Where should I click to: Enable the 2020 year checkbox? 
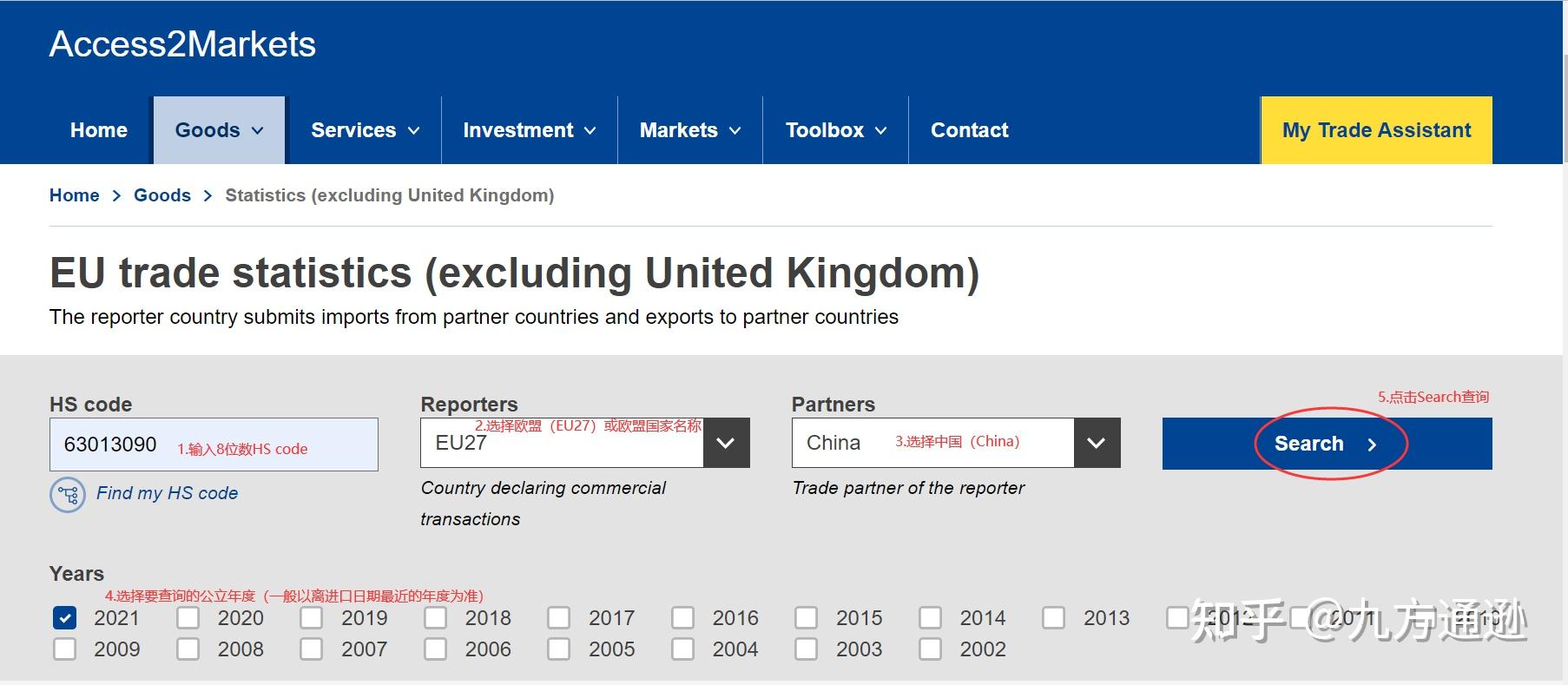click(x=188, y=618)
